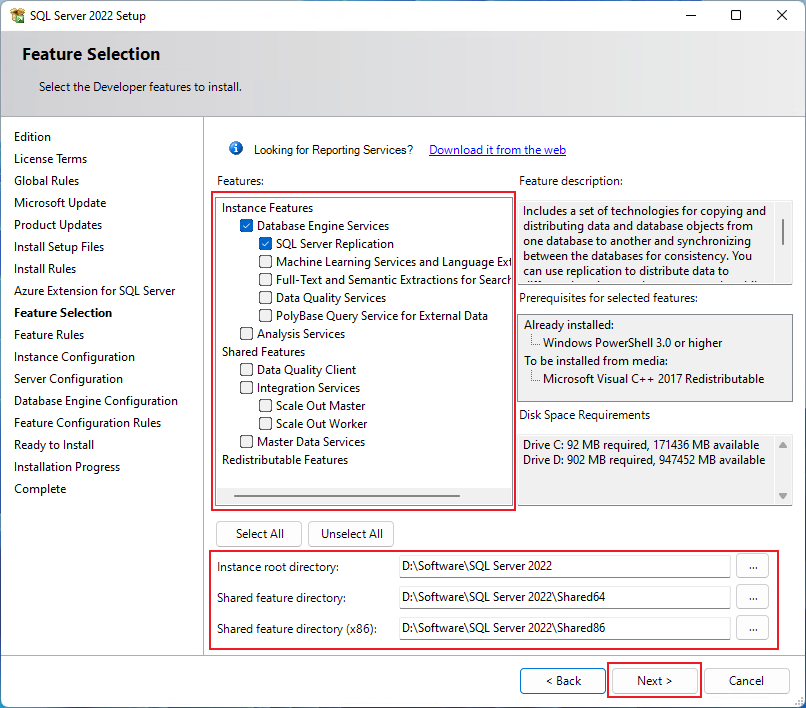Click the Select All button
The width and height of the screenshot is (806, 708).
259,534
